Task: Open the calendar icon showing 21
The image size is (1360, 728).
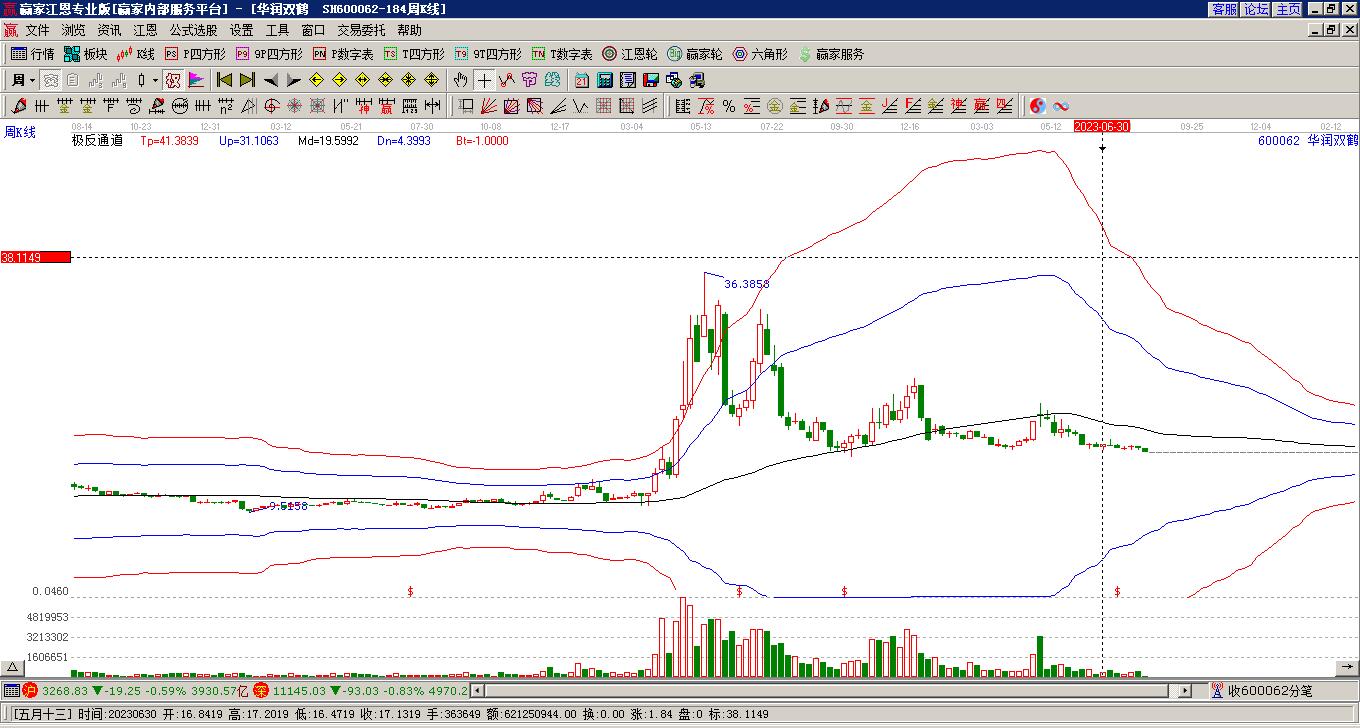Action: click(x=582, y=80)
